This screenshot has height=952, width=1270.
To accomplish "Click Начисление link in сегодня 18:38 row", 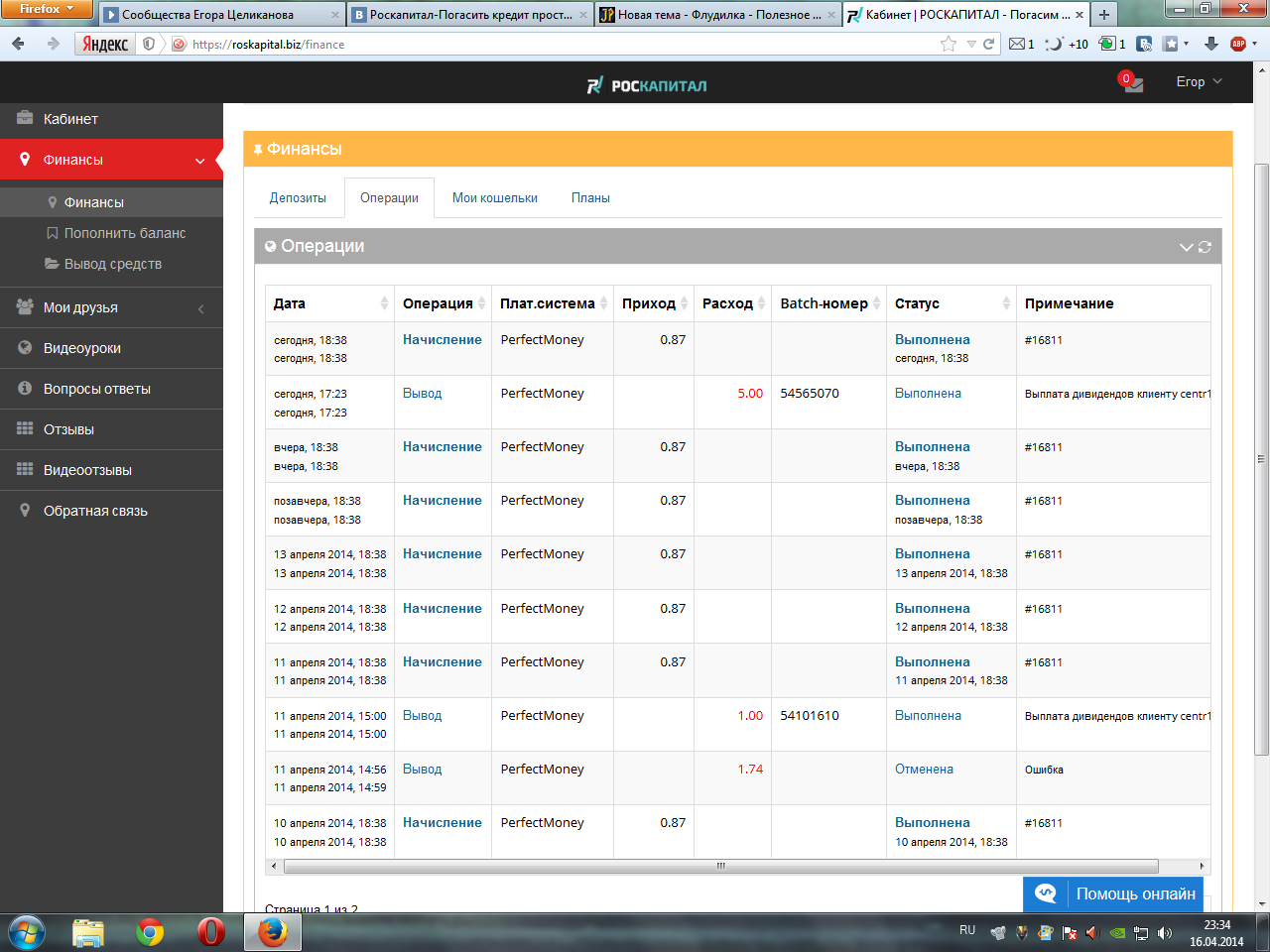I will pyautogui.click(x=442, y=340).
